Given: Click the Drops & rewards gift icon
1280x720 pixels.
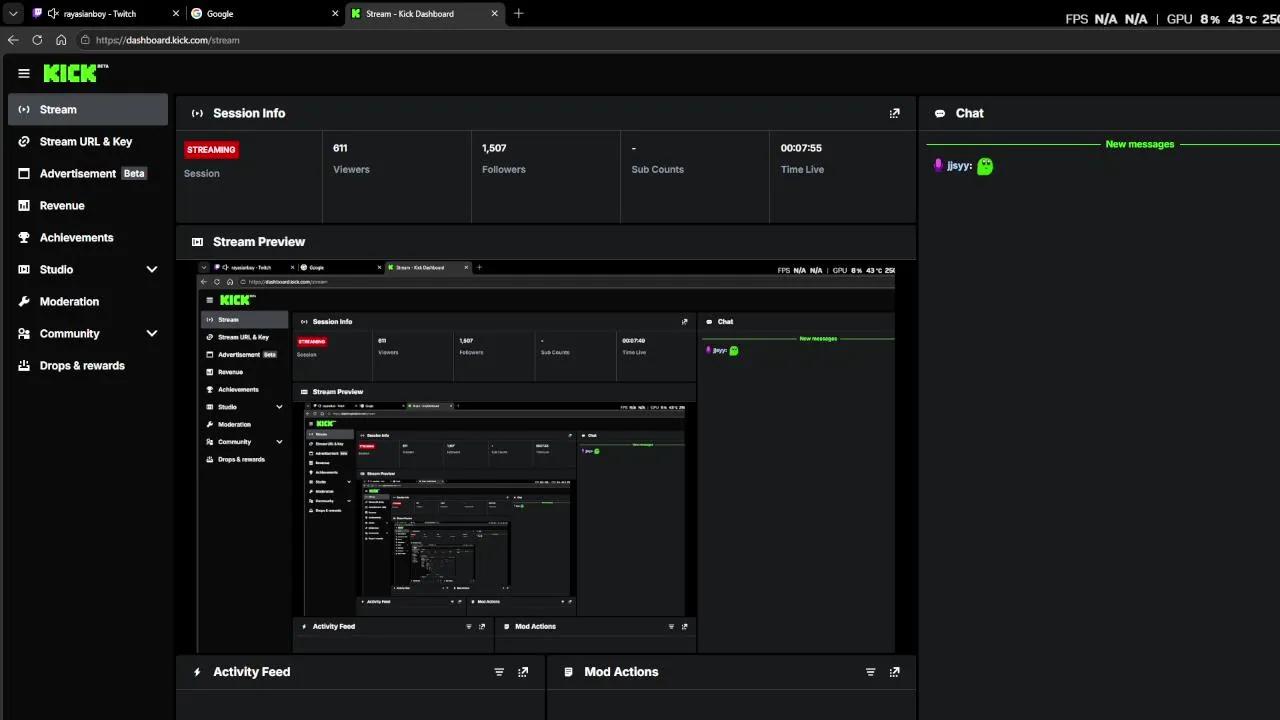Looking at the screenshot, I should (x=24, y=366).
